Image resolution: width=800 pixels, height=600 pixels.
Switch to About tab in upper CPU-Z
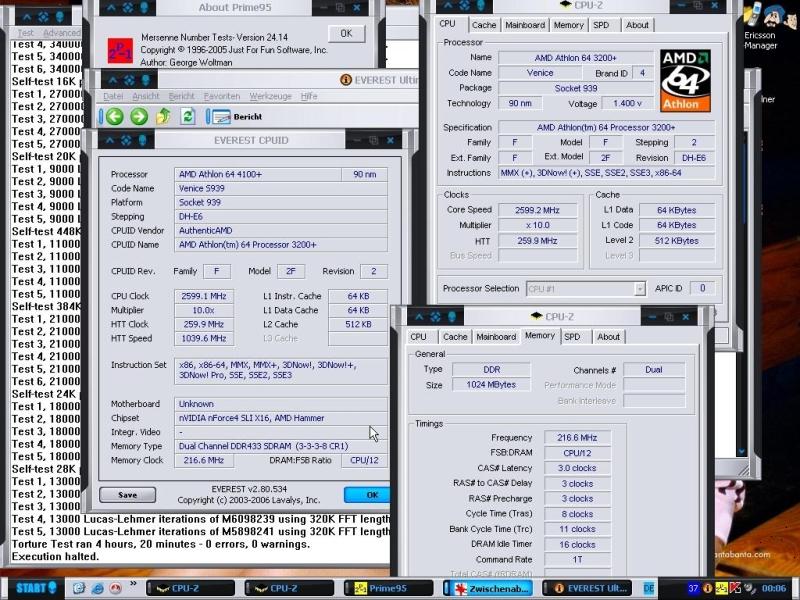637,25
